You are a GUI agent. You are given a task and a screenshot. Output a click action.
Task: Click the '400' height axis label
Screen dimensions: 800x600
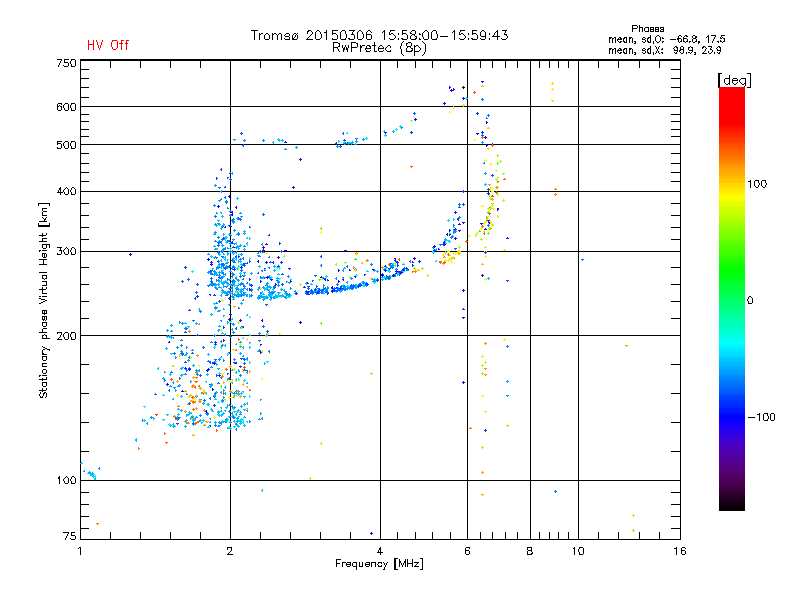(x=66, y=192)
